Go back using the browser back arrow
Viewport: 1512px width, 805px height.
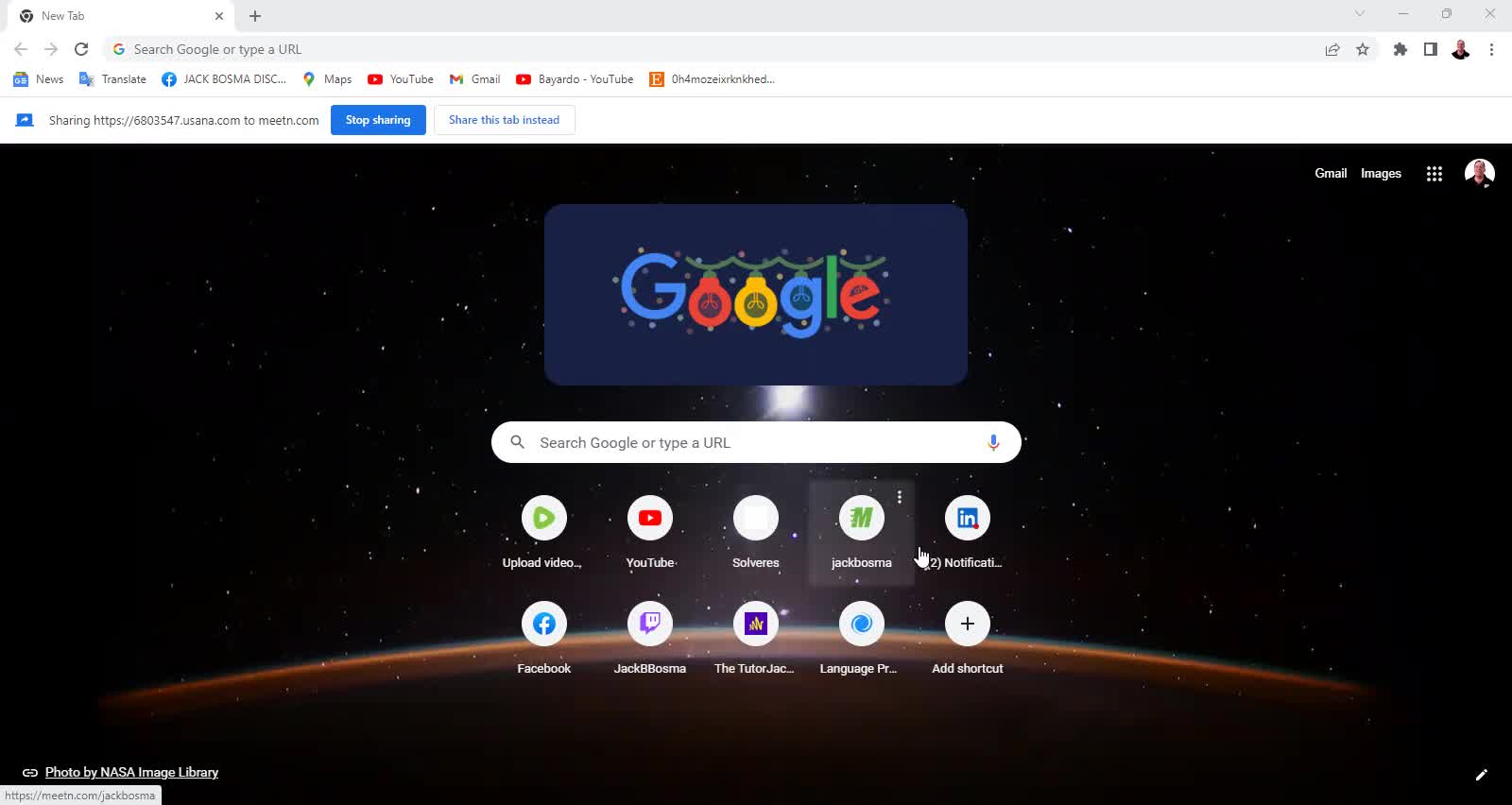click(21, 49)
